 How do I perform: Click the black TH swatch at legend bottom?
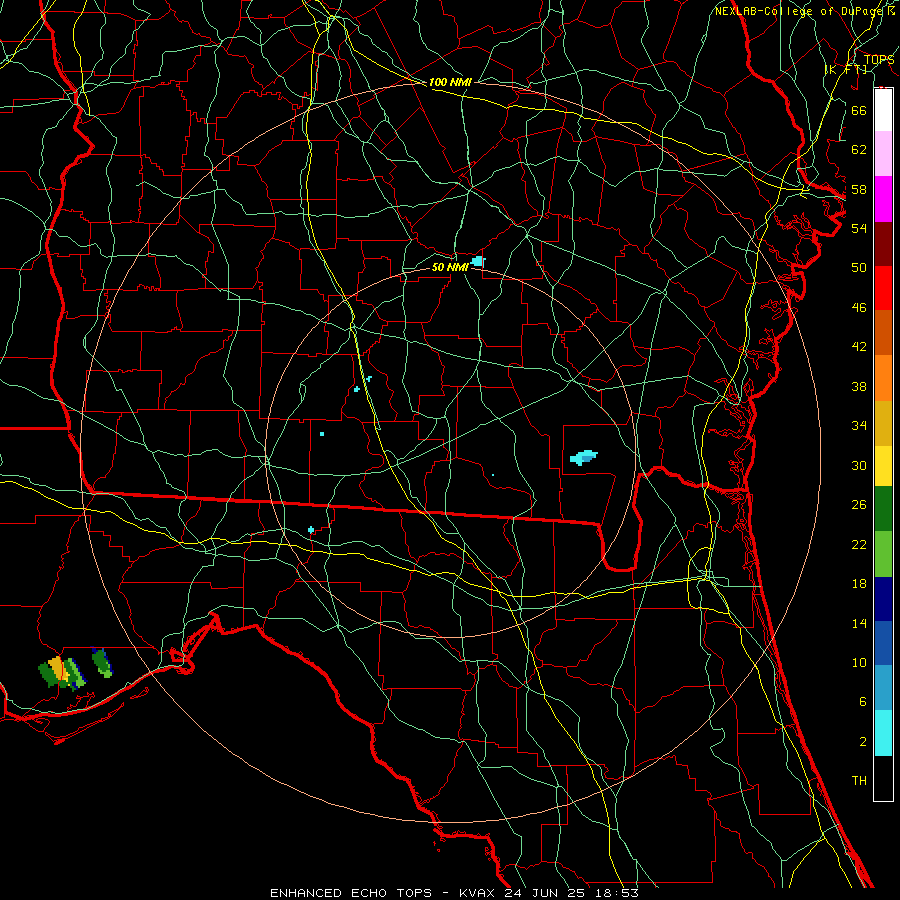(883, 778)
